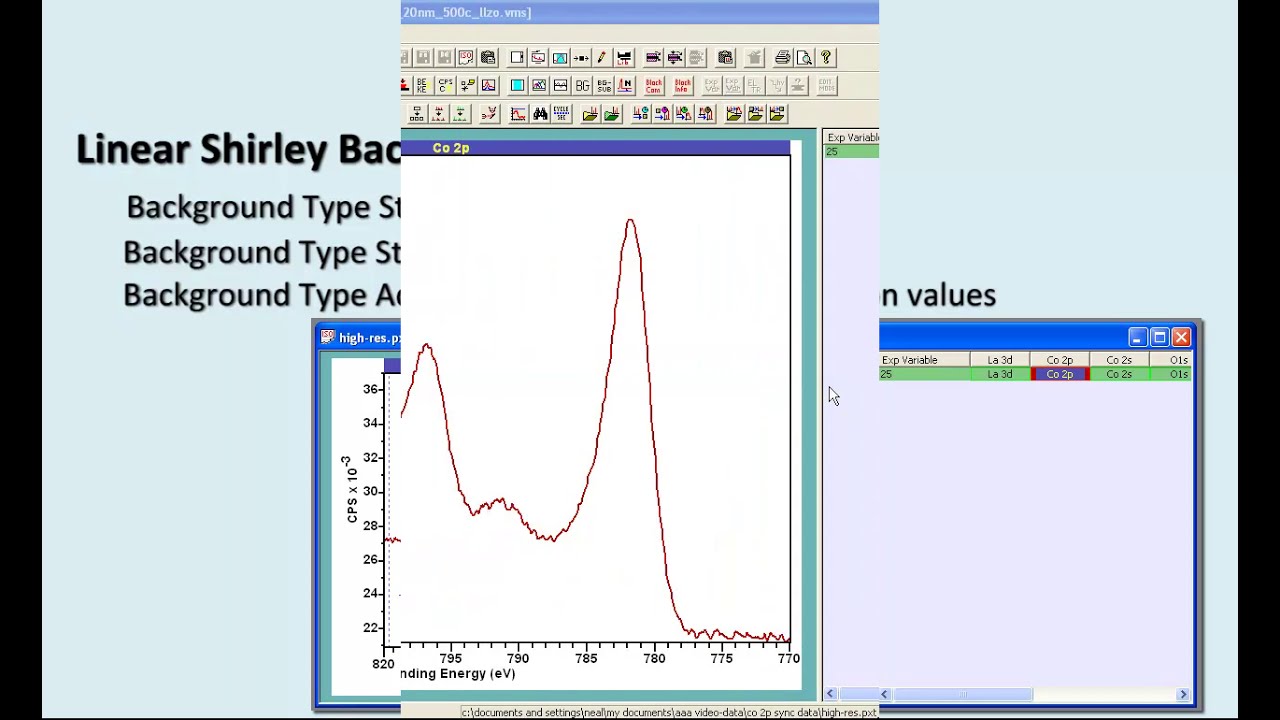Screen dimensions: 1280x720
Task: Select the green La 3d block cell
Action: pyautogui.click(x=1000, y=374)
